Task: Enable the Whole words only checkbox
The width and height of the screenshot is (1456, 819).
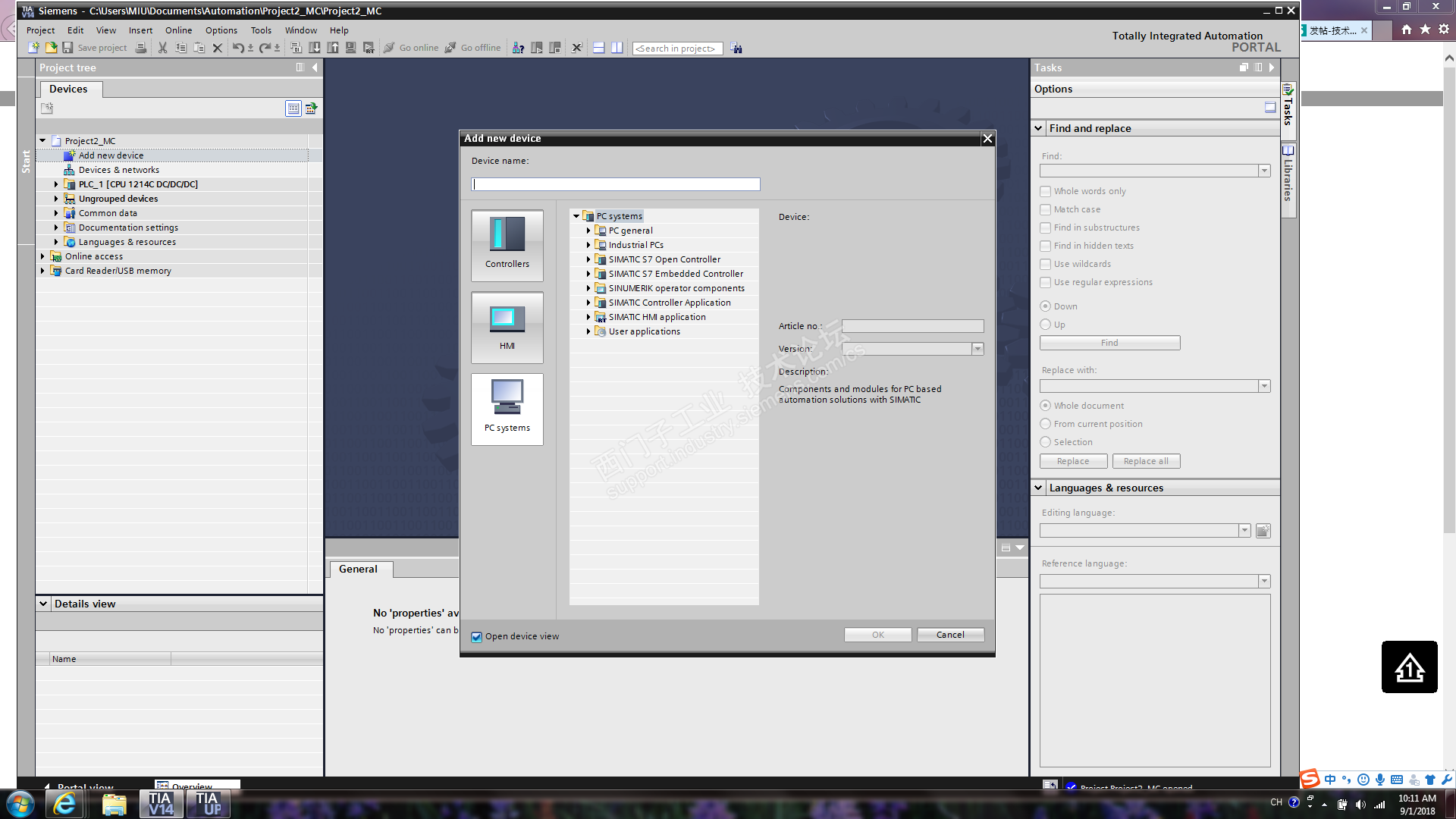Action: coord(1046,191)
